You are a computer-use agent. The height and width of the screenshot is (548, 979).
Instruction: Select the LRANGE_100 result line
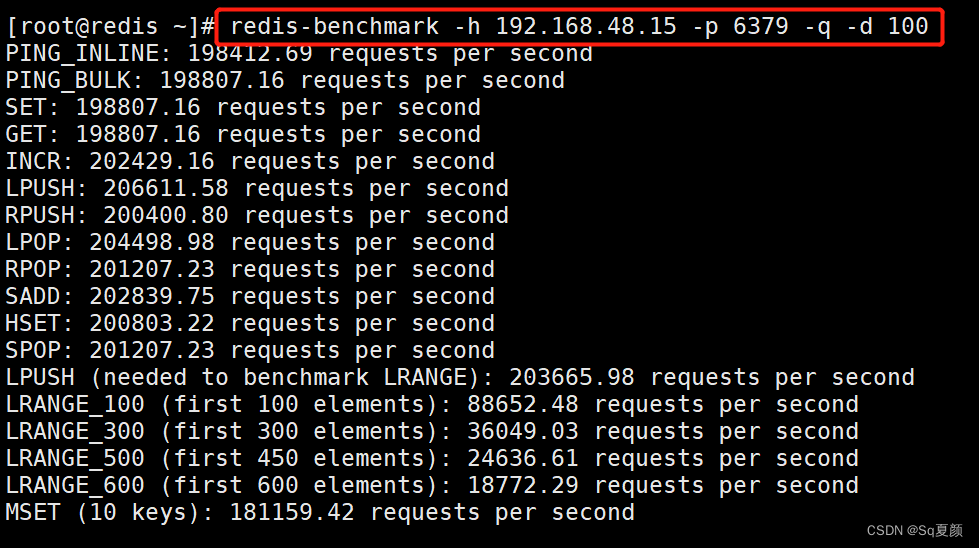coord(432,404)
